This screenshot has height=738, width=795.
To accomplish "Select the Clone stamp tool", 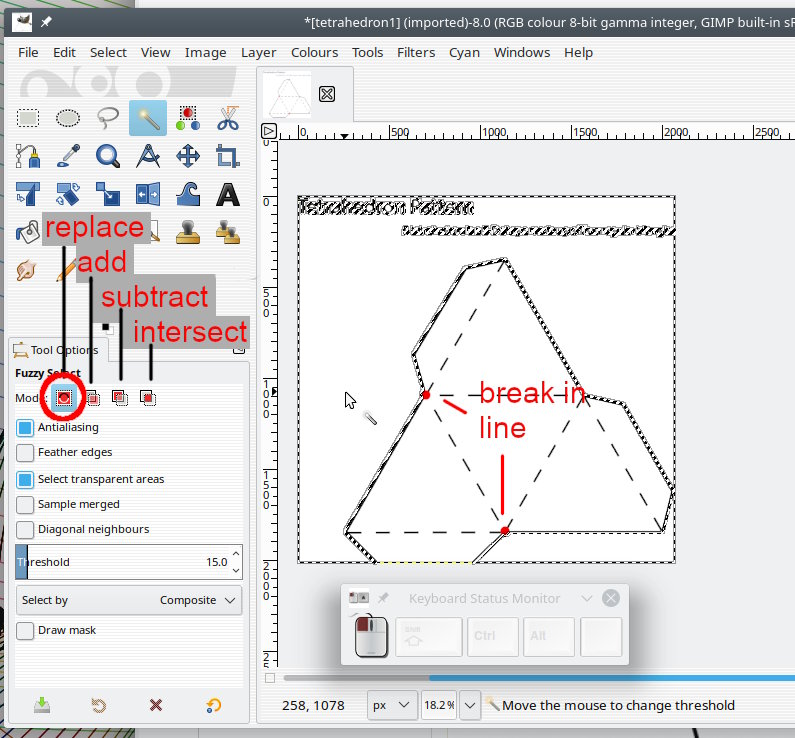I will (x=188, y=232).
